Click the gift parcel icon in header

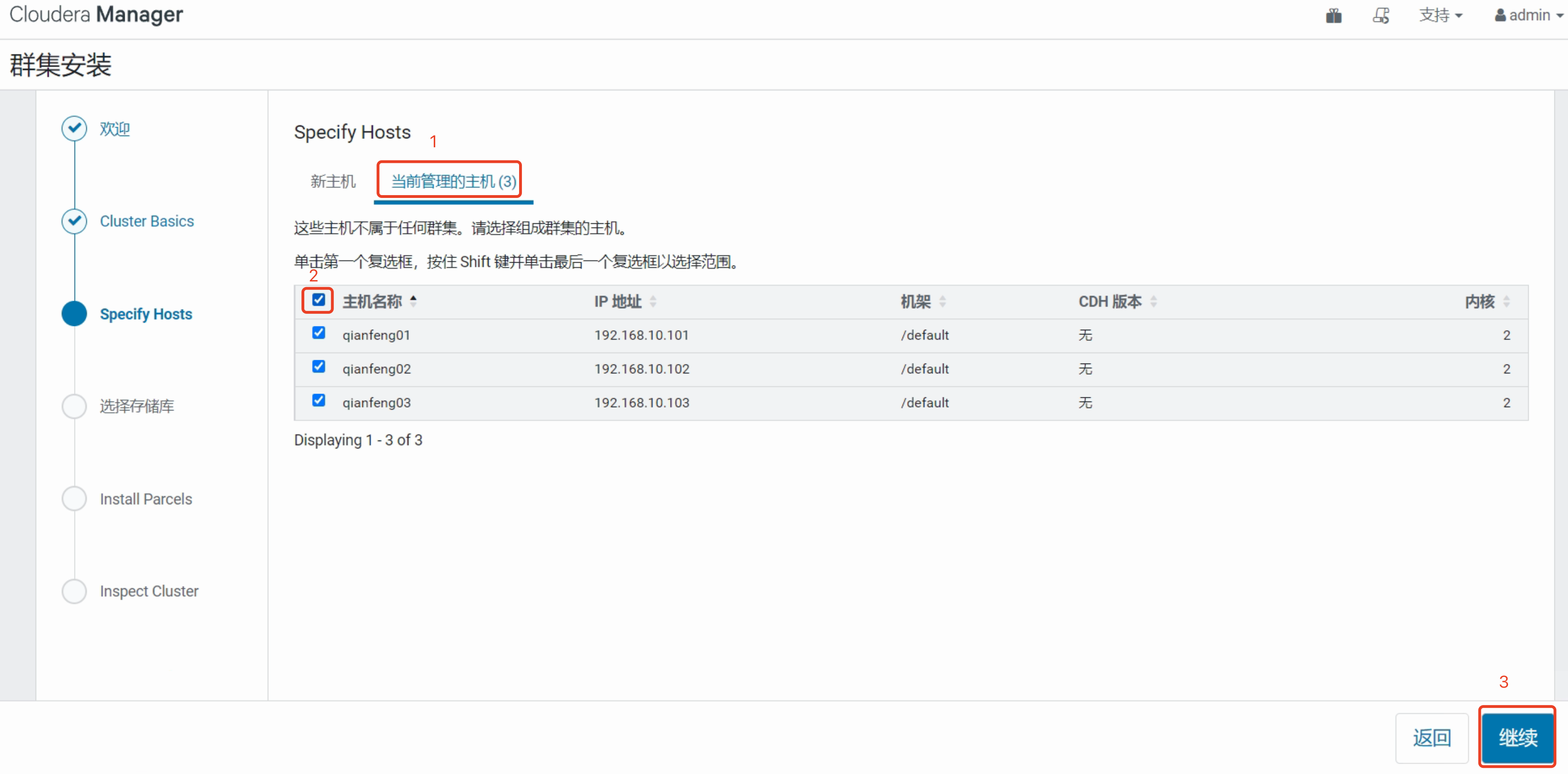(1333, 15)
